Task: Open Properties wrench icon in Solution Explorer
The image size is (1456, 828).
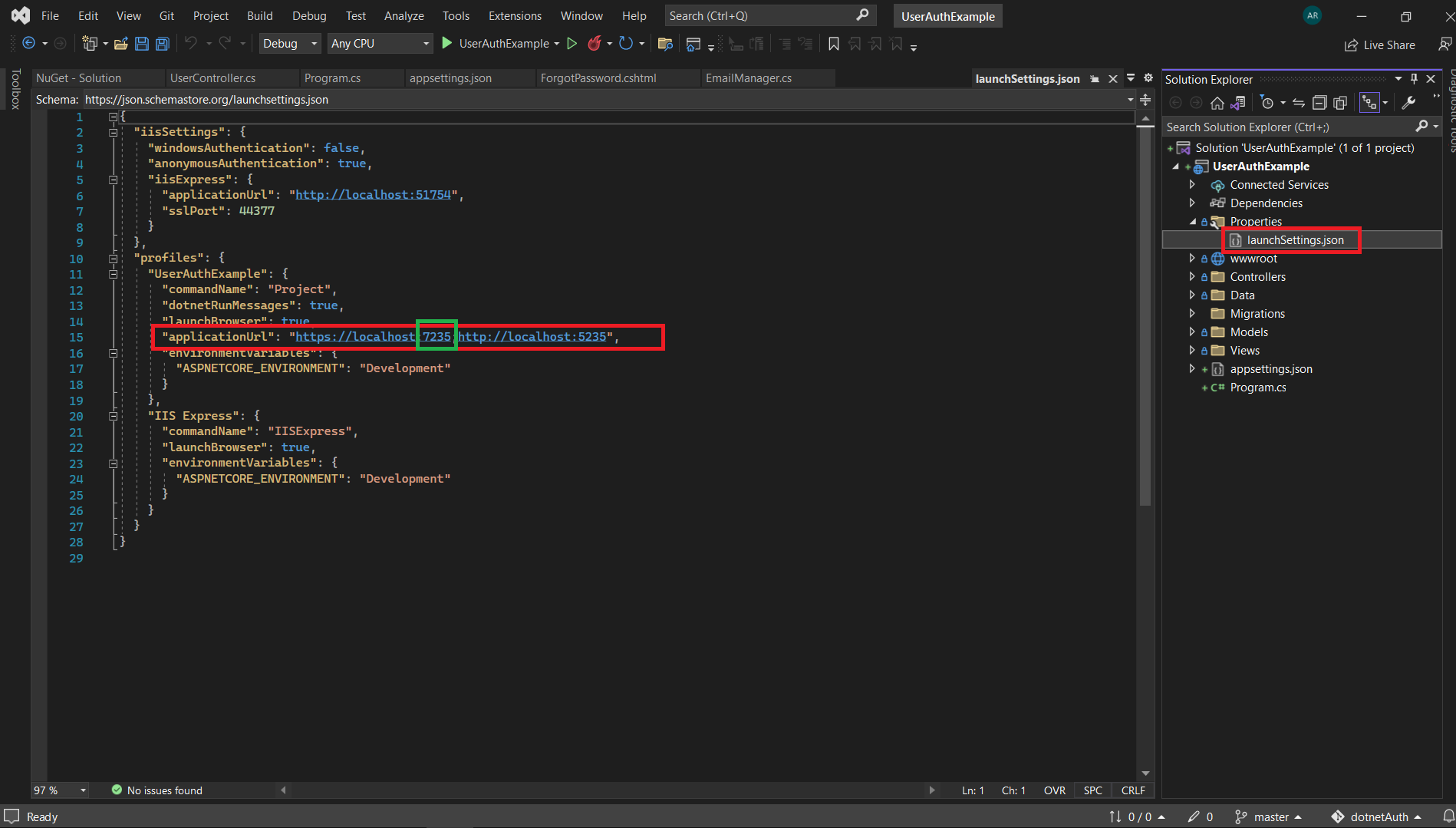Action: click(x=1408, y=103)
